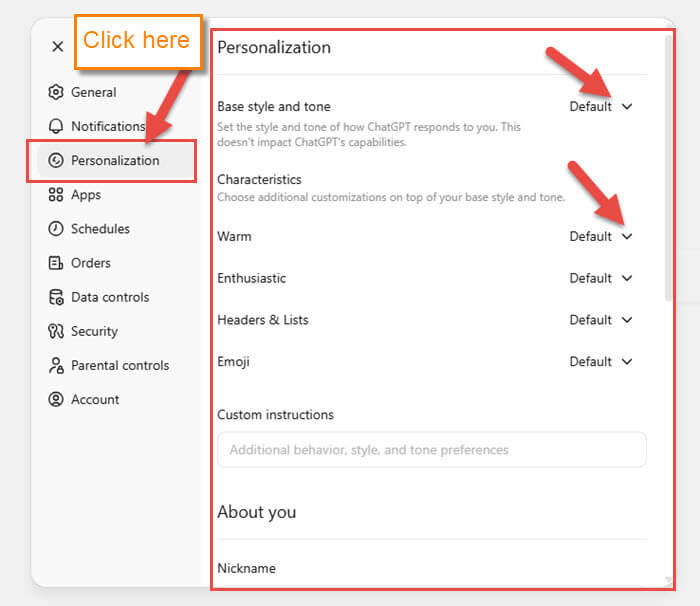The image size is (700, 606).
Task: Click the Data controls icon
Action: click(56, 297)
